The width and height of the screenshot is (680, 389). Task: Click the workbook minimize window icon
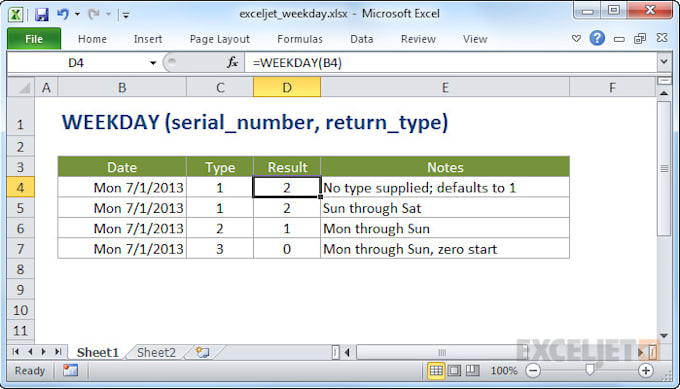pyautogui.click(x=619, y=39)
